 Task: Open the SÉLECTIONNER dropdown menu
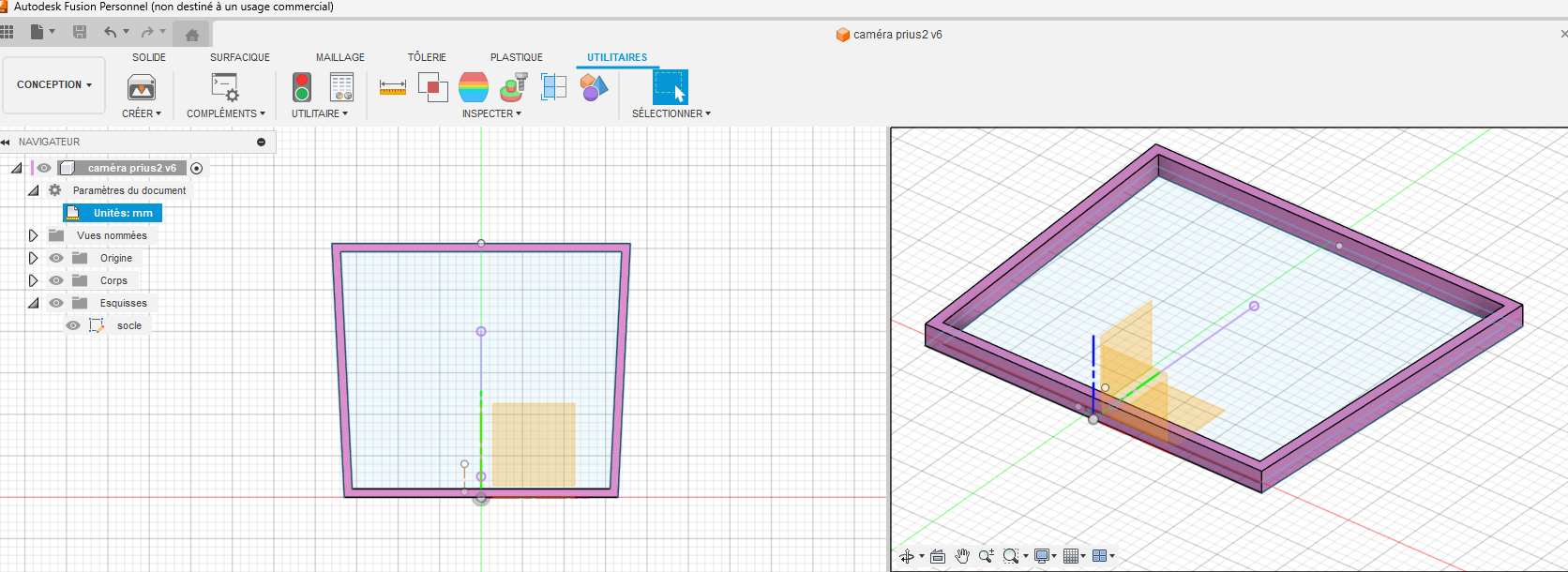[671, 113]
